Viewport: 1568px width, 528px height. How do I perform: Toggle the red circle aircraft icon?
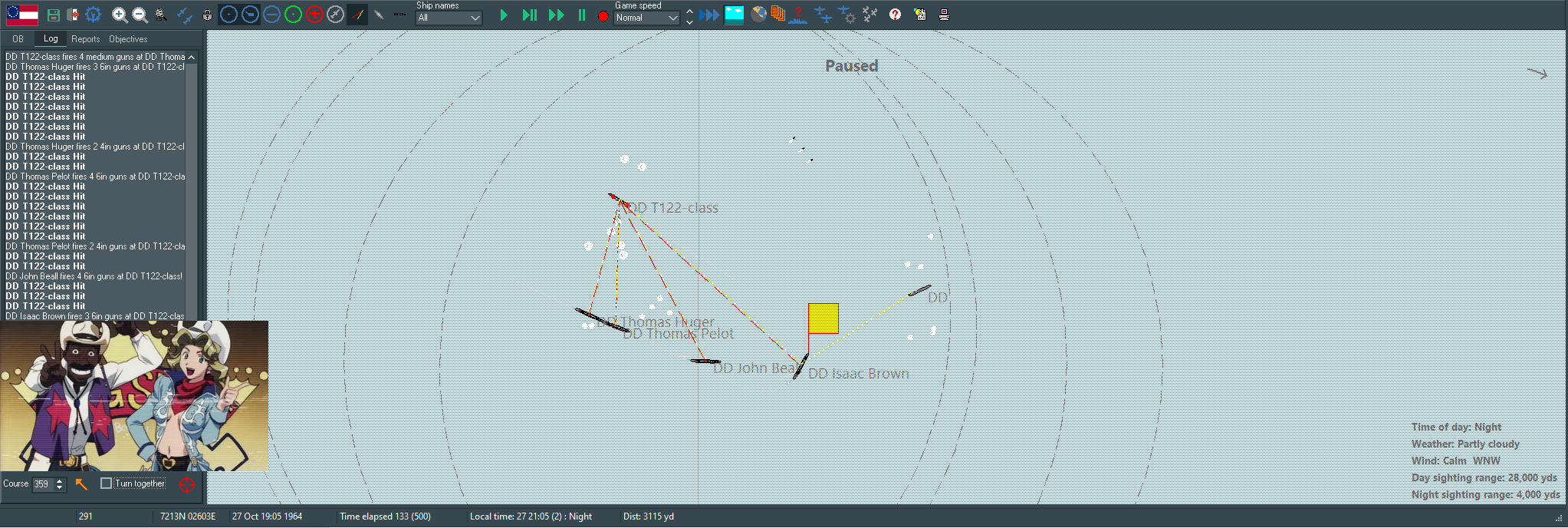tap(314, 15)
